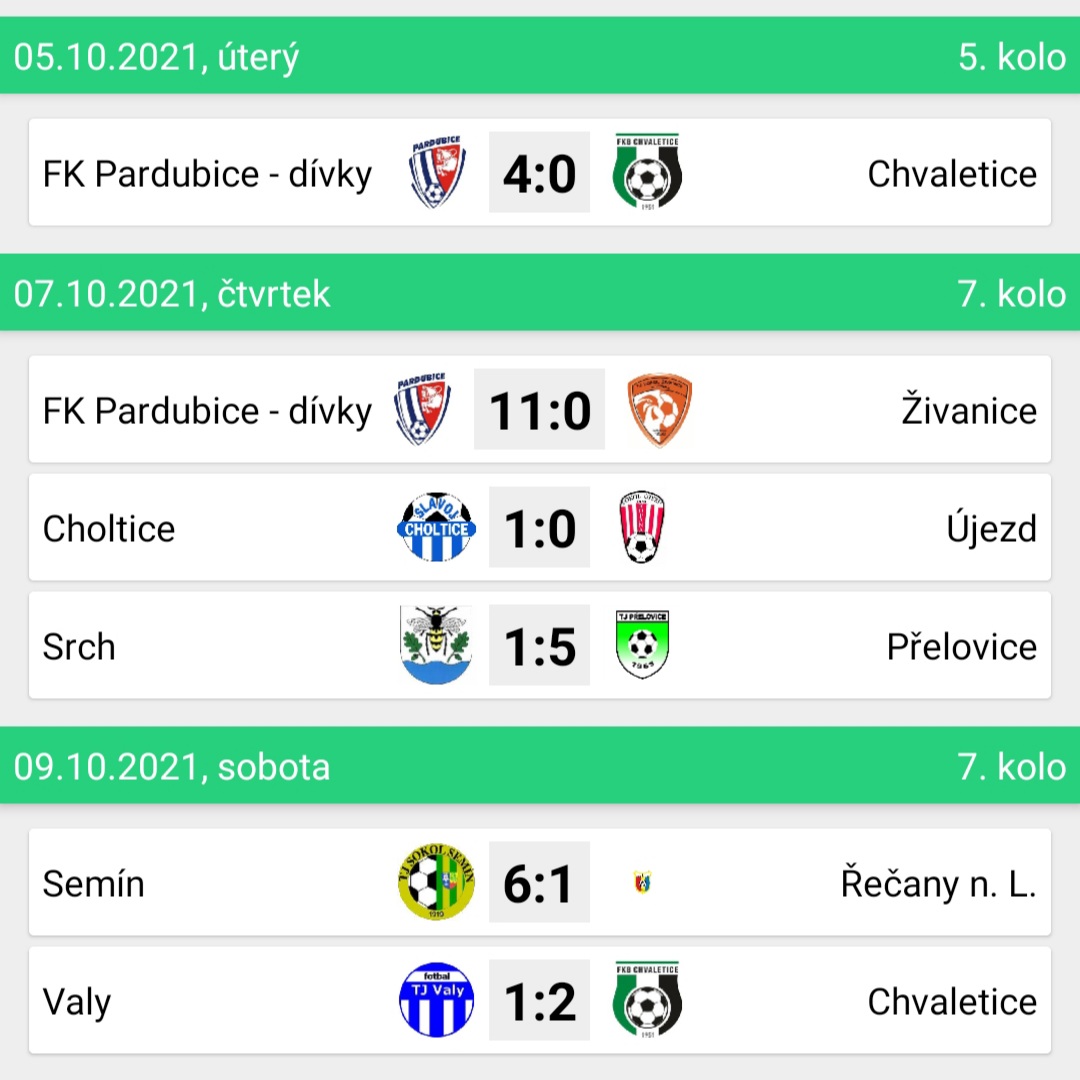
Task: Open the 6:1 Semín score box
Action: coord(539,882)
